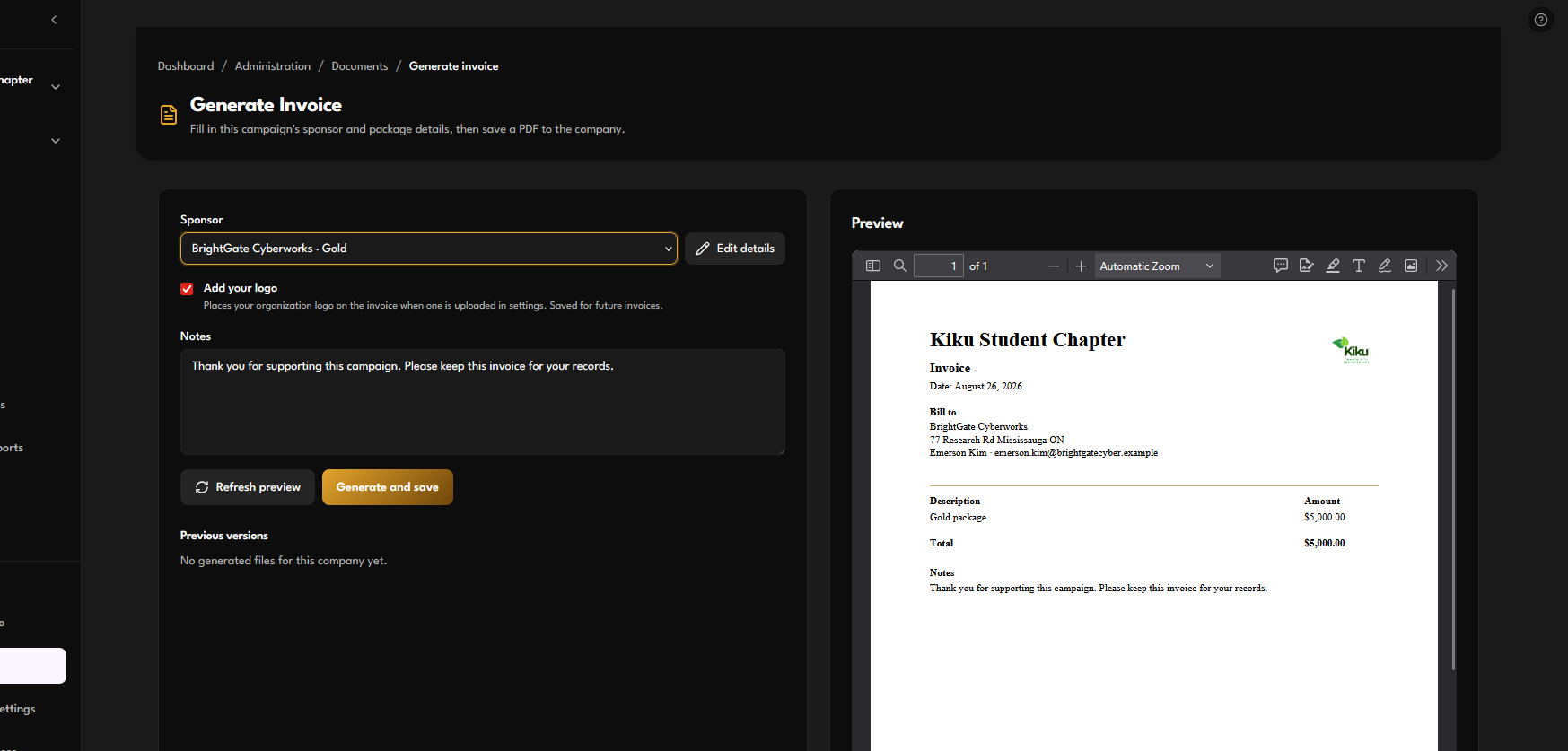This screenshot has height=751, width=1568.
Task: Click the PDF preview vertical scrollbar
Action: [1453, 479]
